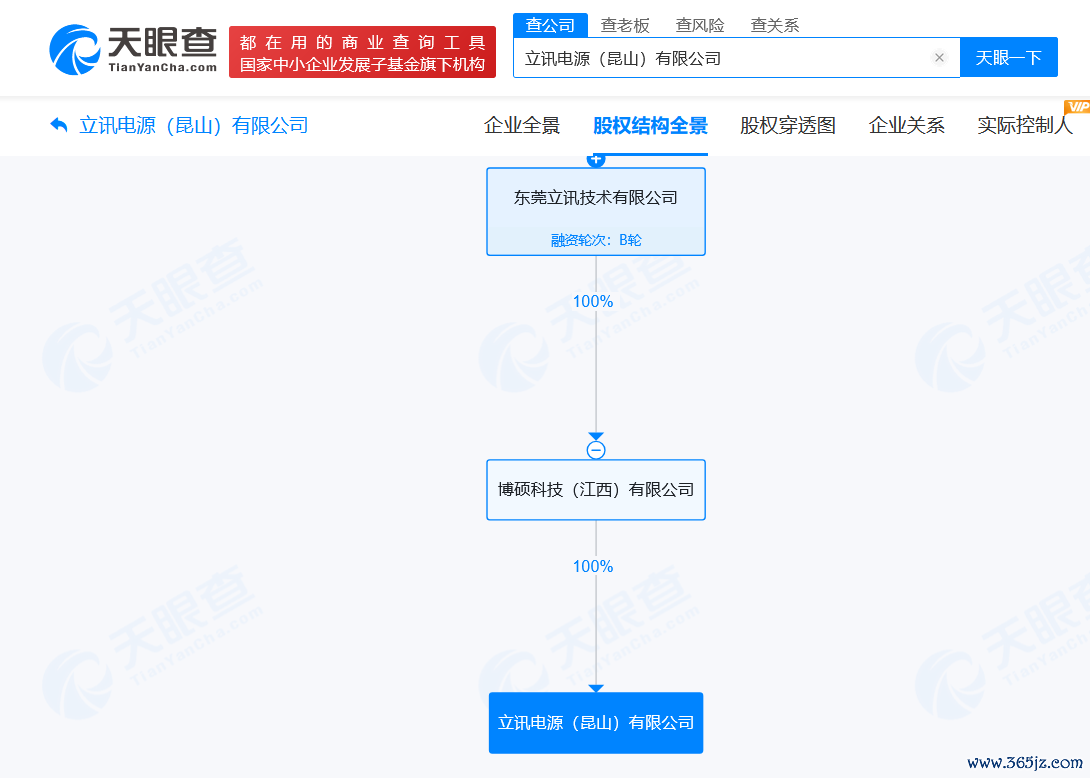Click the 天眼一下 search button
1090x778 pixels.
pos(1009,58)
